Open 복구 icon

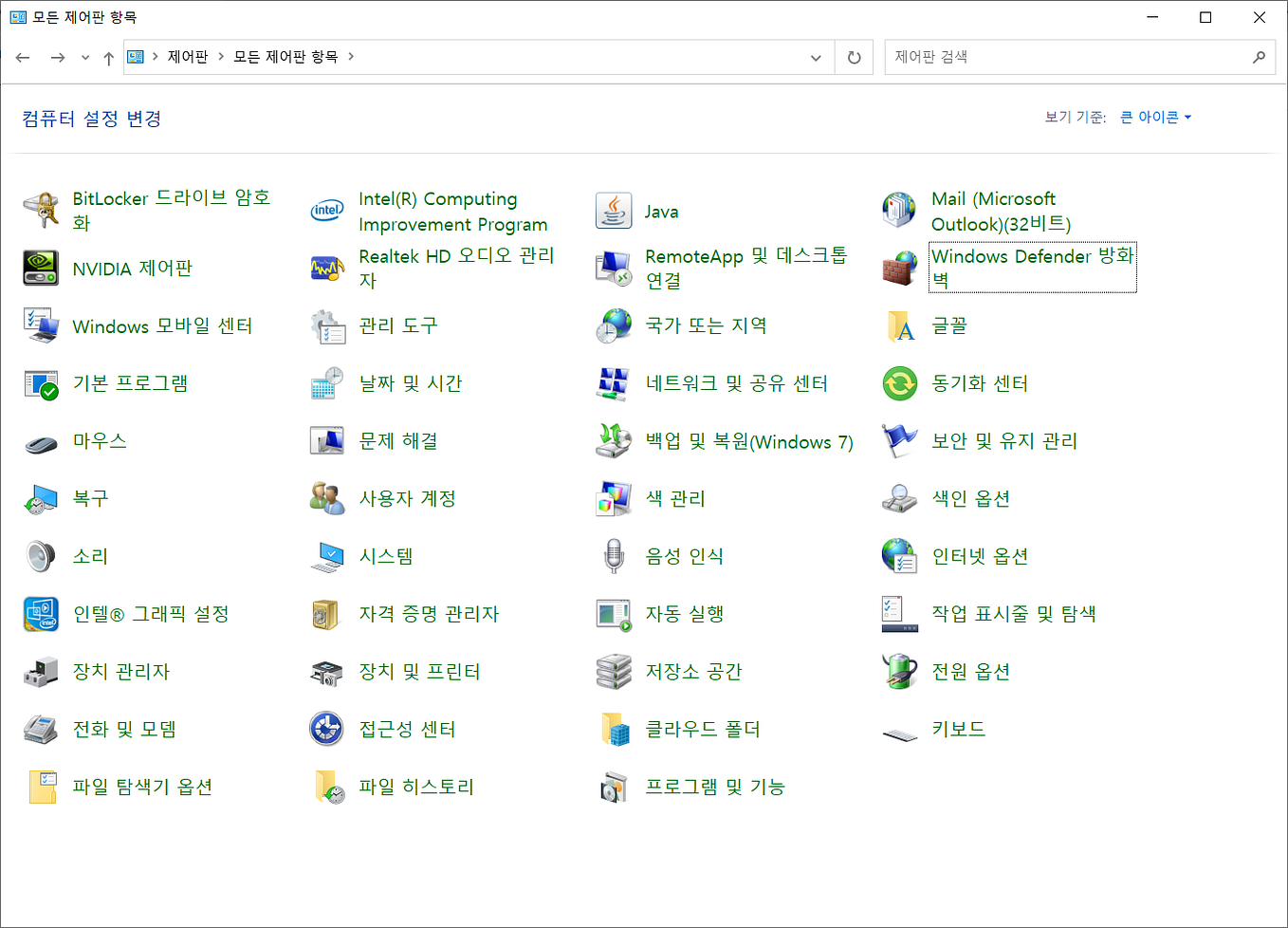41,498
